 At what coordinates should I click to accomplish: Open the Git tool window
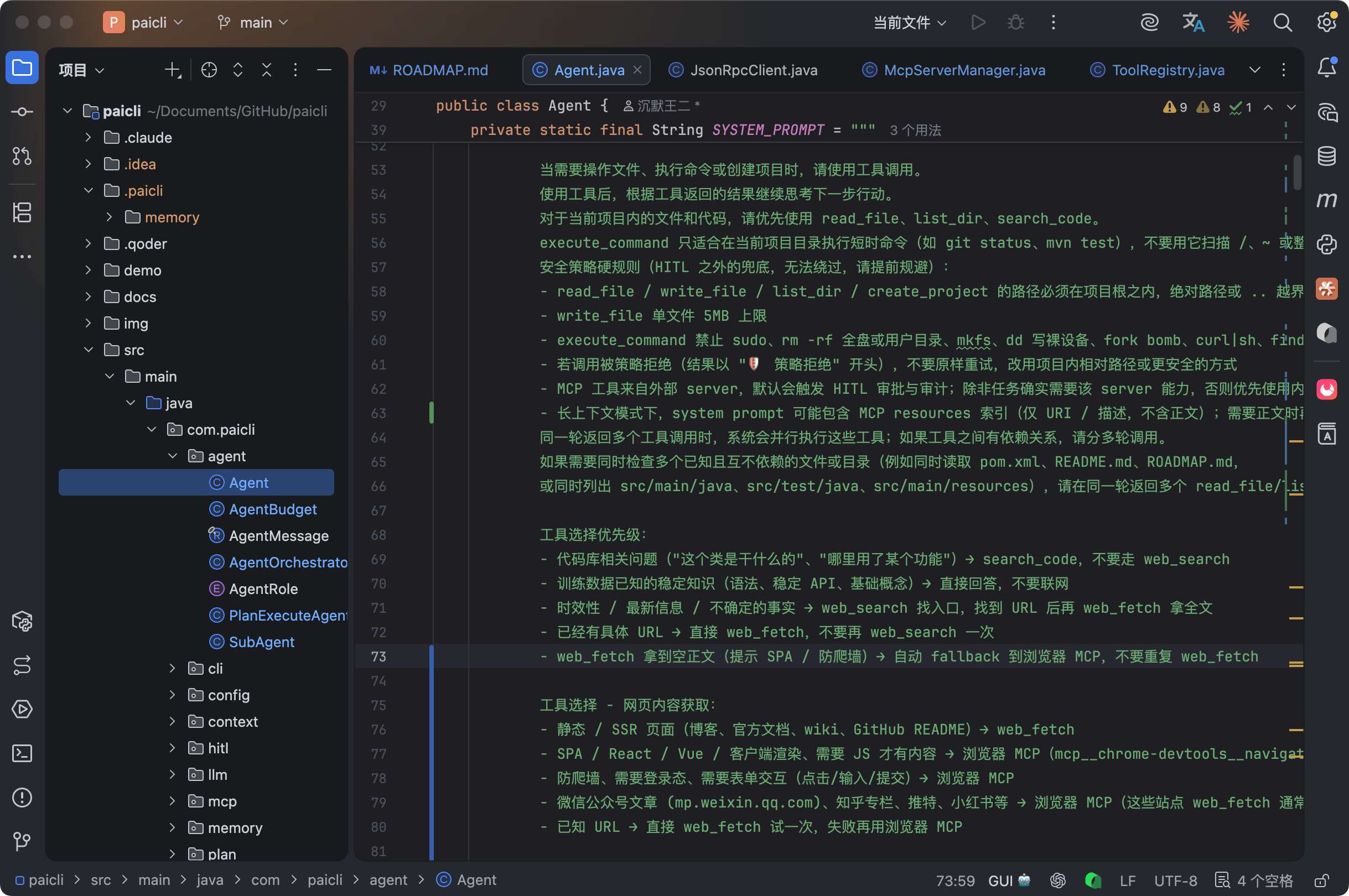point(22,841)
